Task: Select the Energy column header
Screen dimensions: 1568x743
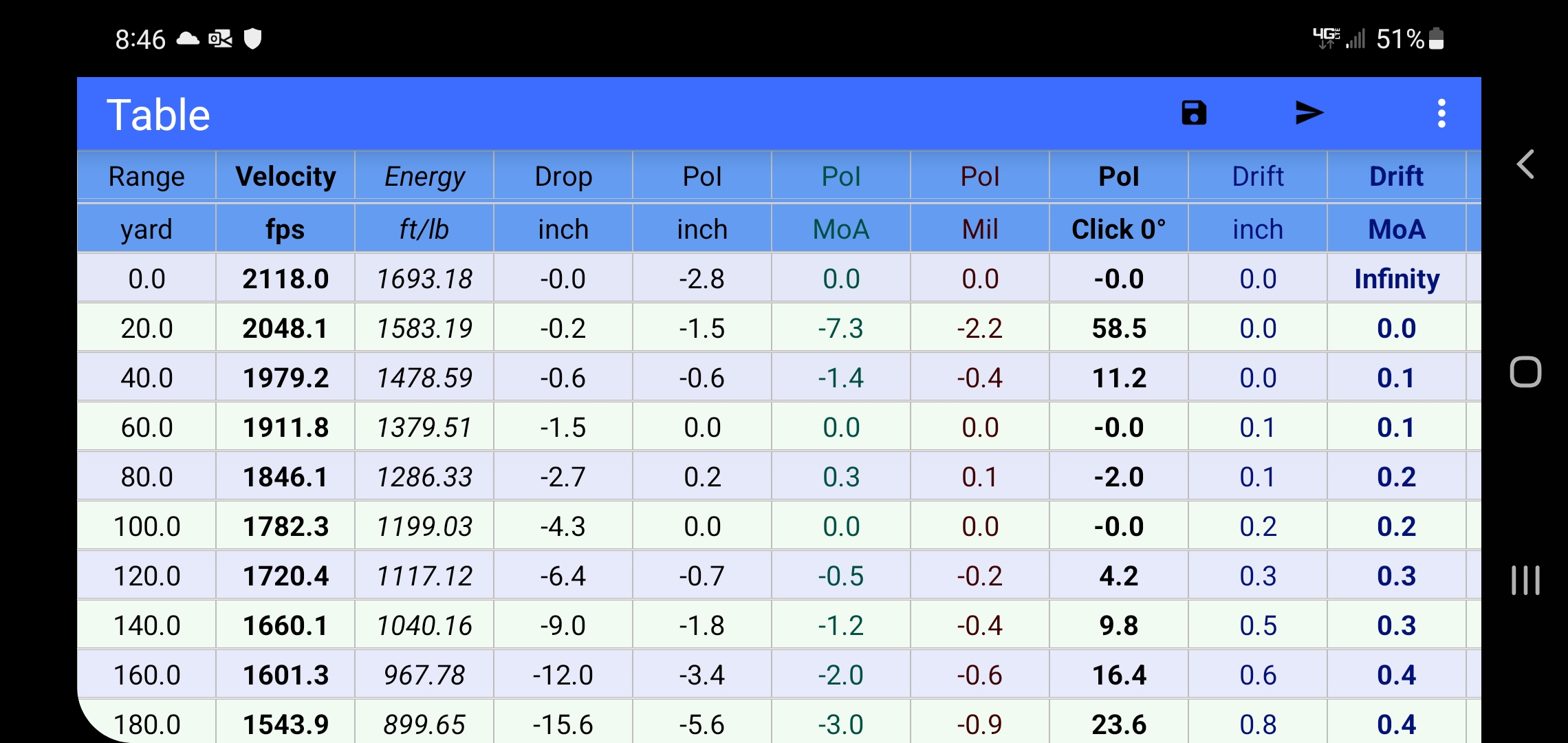Action: coord(424,177)
